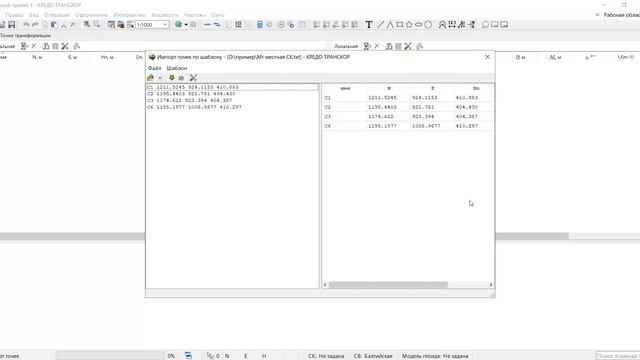Click the Undo arrow in main toolbar
Image resolution: width=640 pixels, height=360 pixels.
click(x=26, y=24)
